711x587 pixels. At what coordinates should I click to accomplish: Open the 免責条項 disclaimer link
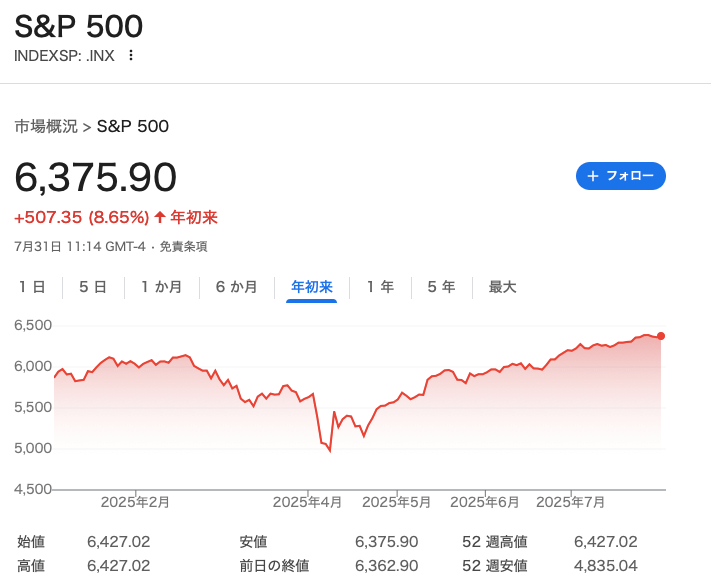coord(183,247)
